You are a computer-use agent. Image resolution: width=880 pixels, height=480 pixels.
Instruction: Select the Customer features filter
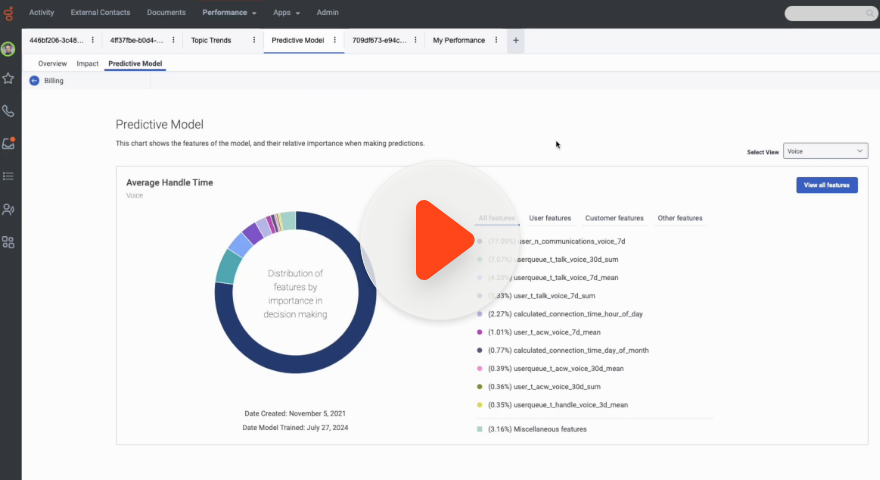[614, 217]
